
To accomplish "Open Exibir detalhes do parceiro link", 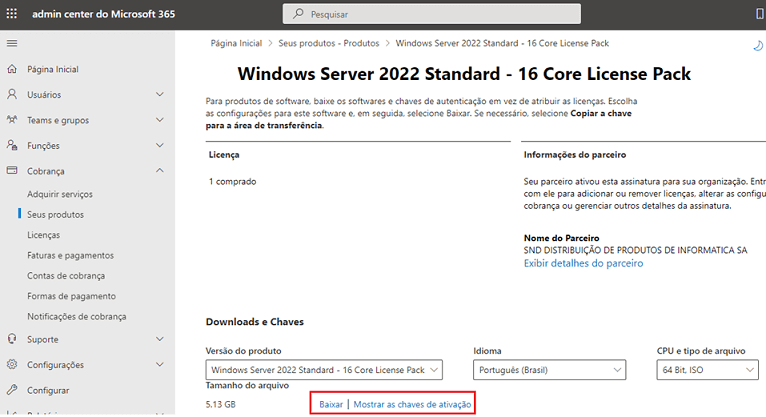I will 583,263.
